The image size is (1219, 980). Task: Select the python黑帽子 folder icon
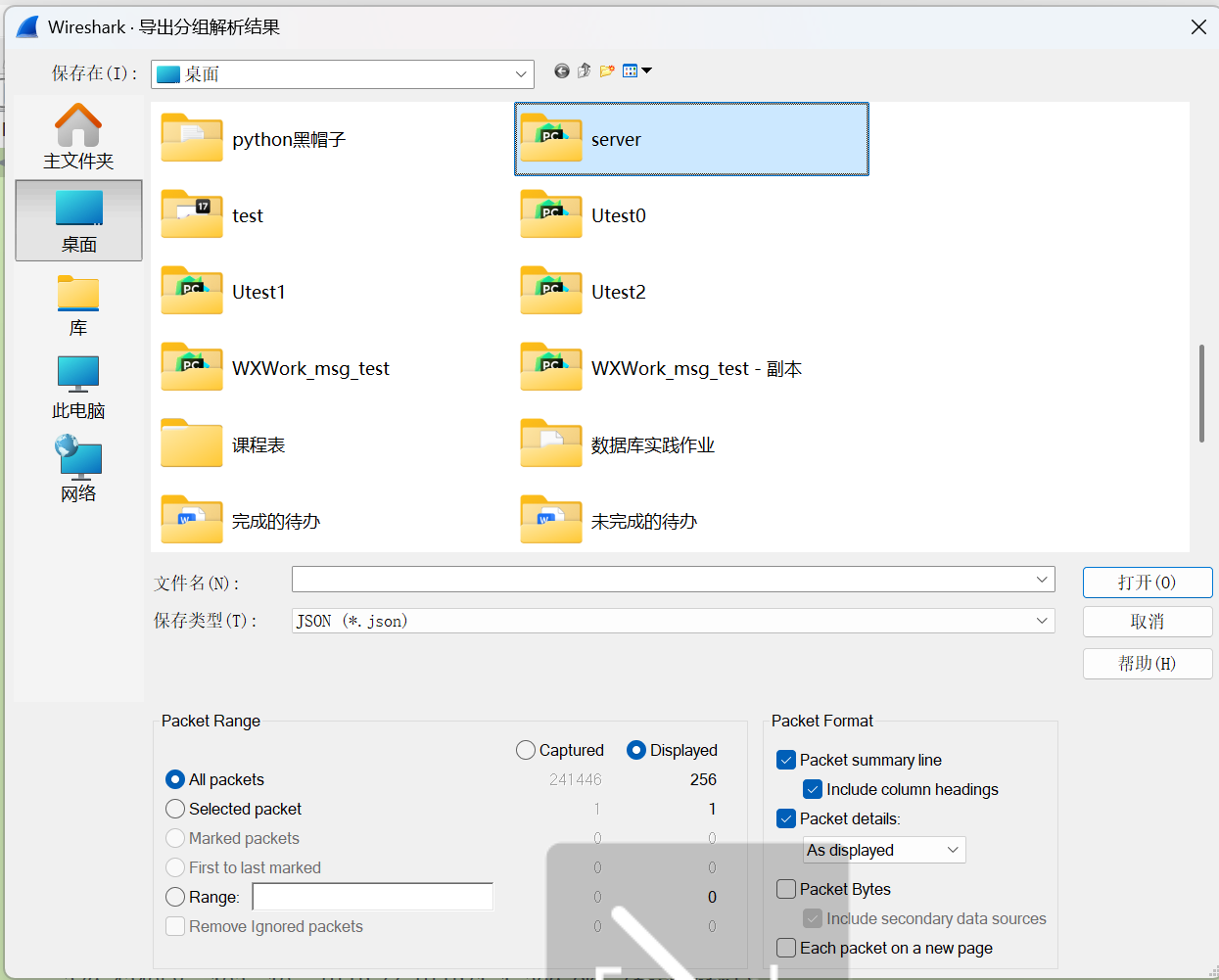[x=192, y=138]
